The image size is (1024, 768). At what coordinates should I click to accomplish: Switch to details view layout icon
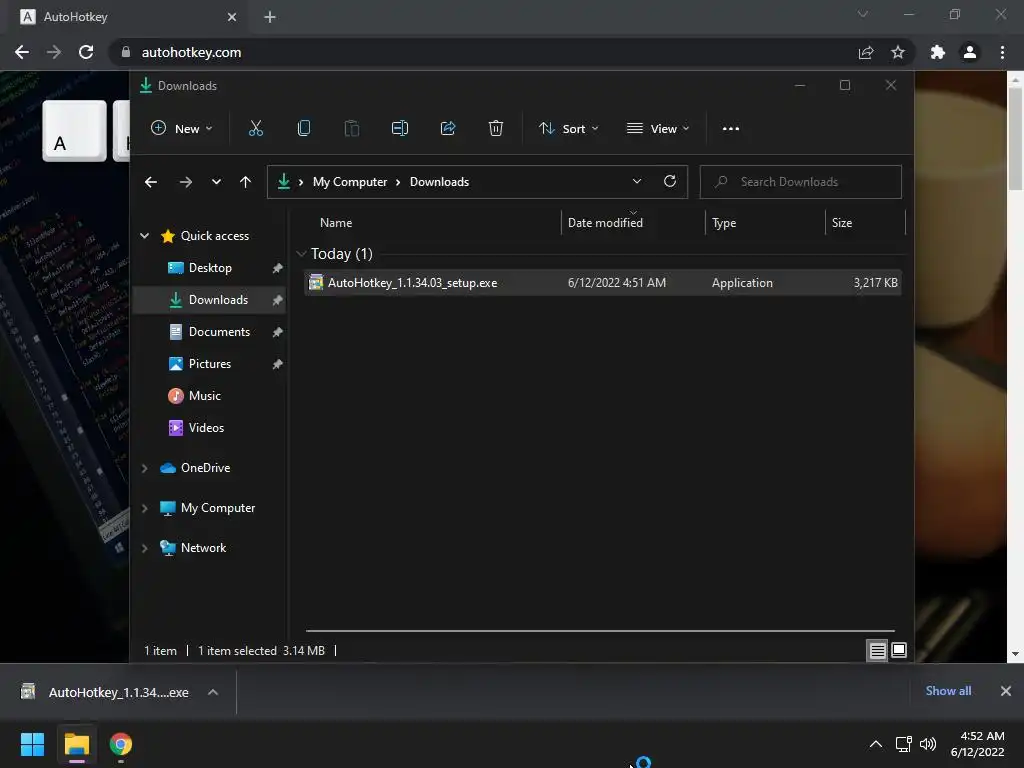point(877,650)
